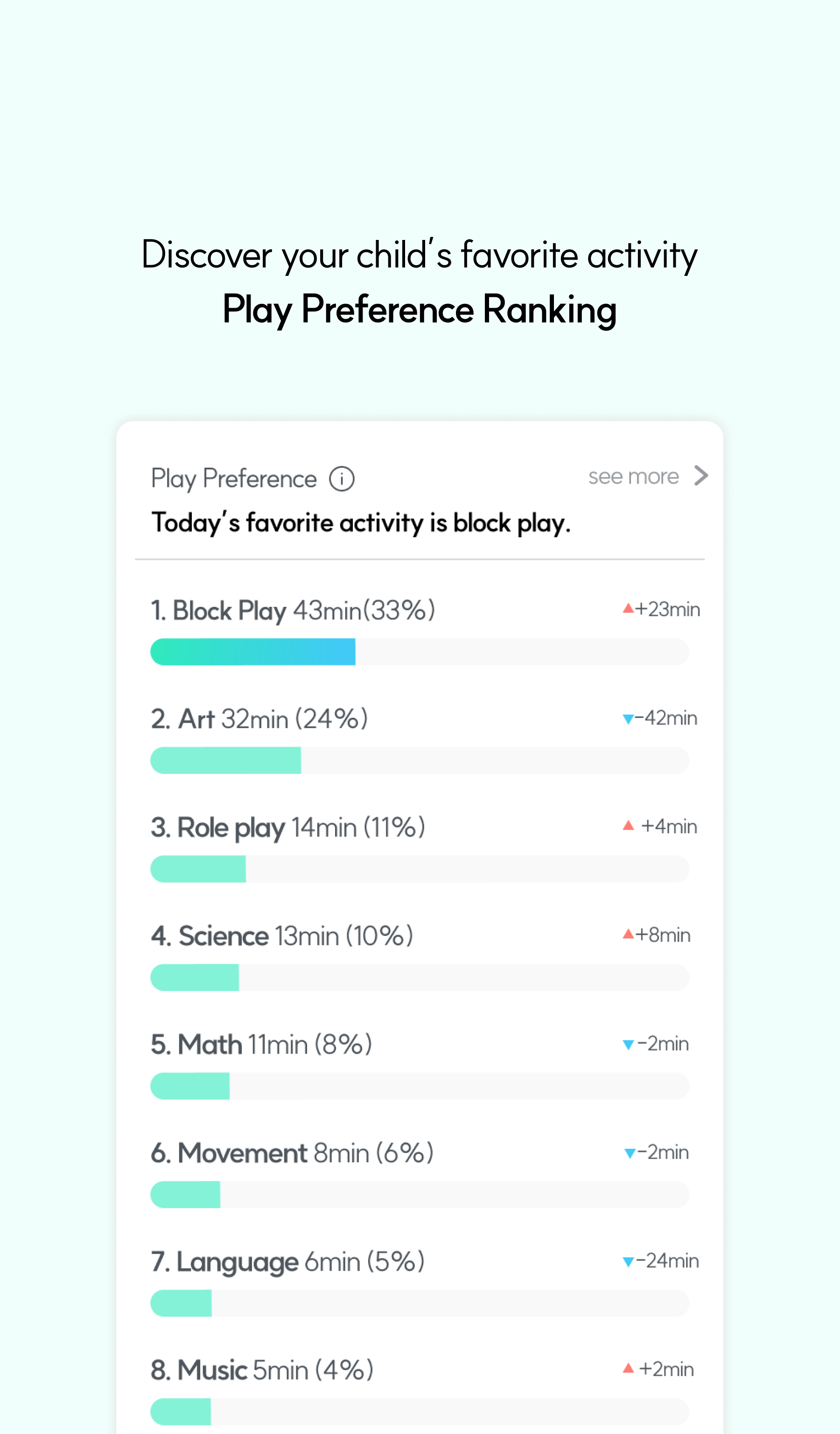
Task: Select the 4. Science 13min entry
Action: click(x=282, y=936)
